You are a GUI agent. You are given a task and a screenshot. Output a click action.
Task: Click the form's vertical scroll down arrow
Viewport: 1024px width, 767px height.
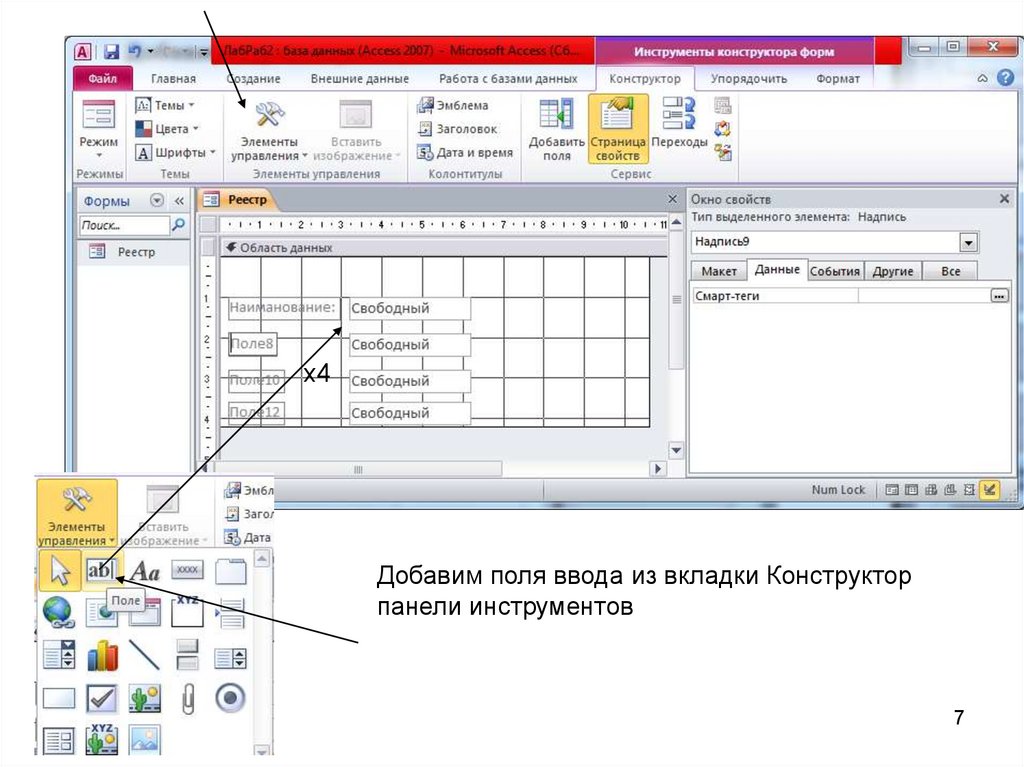click(676, 450)
